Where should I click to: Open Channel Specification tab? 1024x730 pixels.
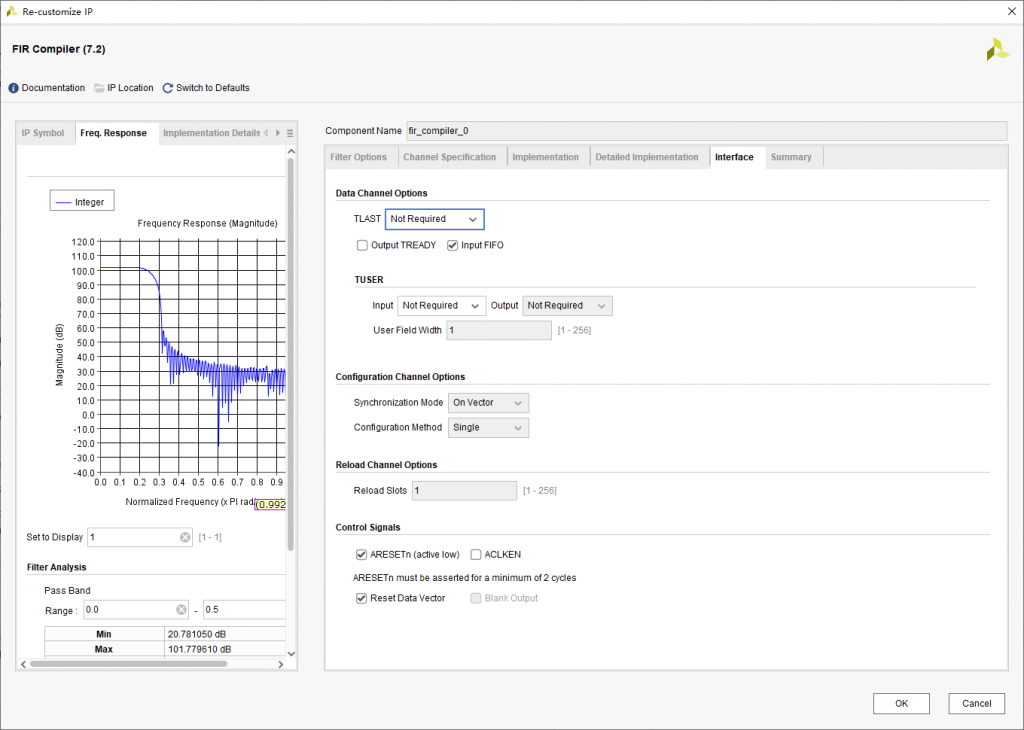449,157
